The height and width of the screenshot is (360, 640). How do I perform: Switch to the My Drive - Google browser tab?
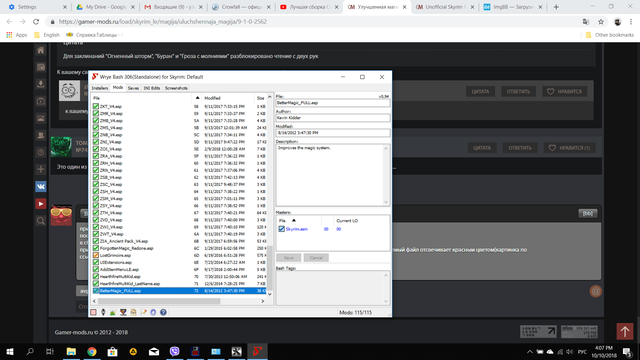pyautogui.click(x=105, y=7)
